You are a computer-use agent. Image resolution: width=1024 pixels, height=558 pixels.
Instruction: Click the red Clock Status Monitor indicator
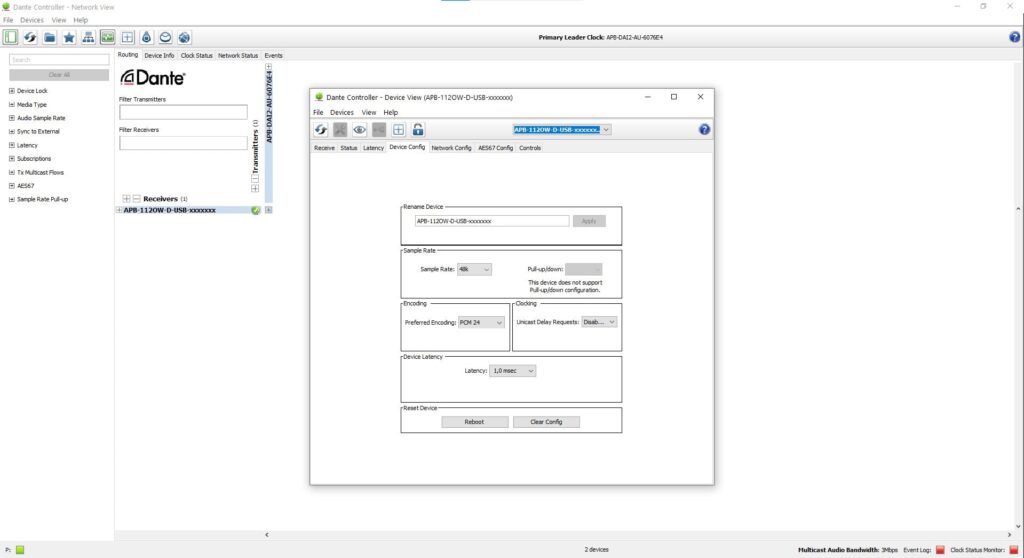[x=1014, y=550]
